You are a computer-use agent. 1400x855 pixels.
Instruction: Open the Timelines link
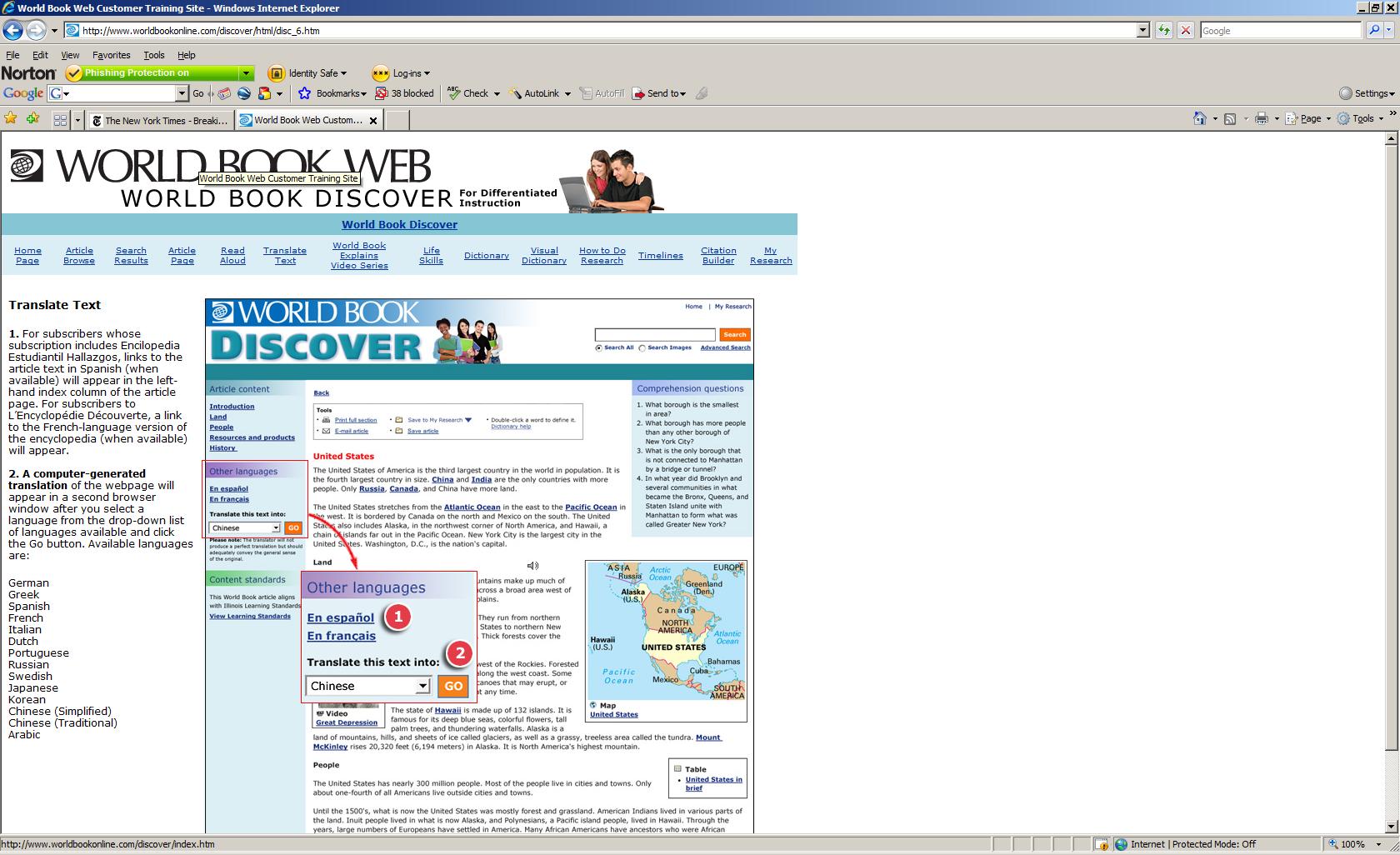point(661,255)
